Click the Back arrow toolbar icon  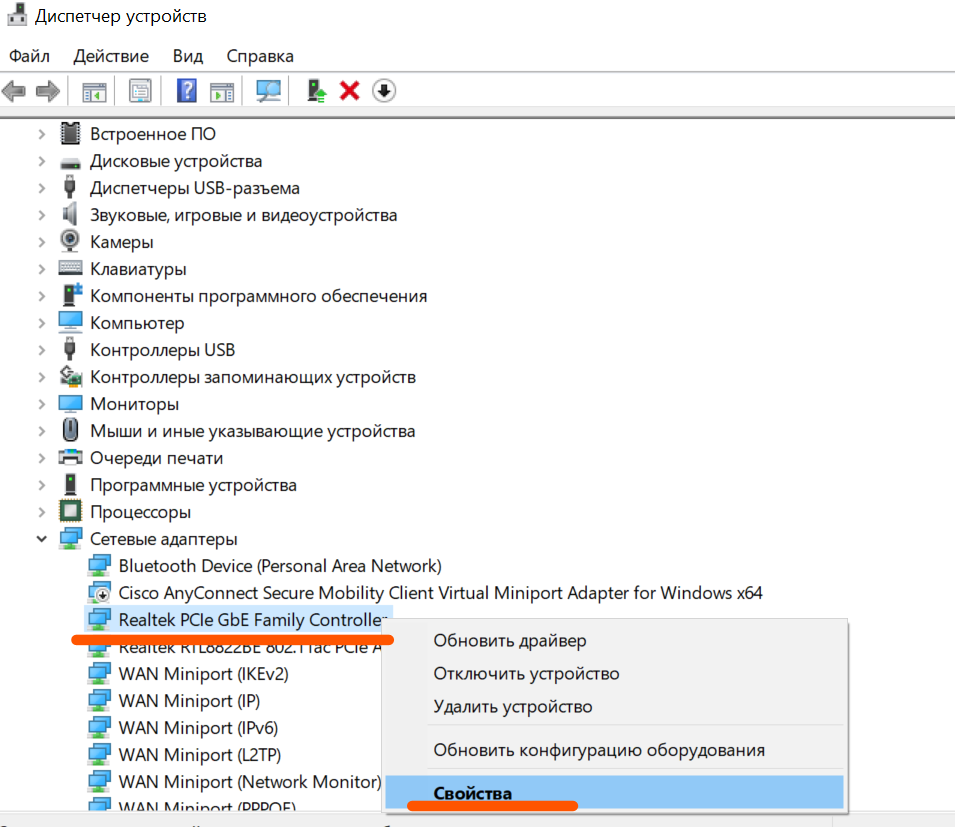[14, 91]
